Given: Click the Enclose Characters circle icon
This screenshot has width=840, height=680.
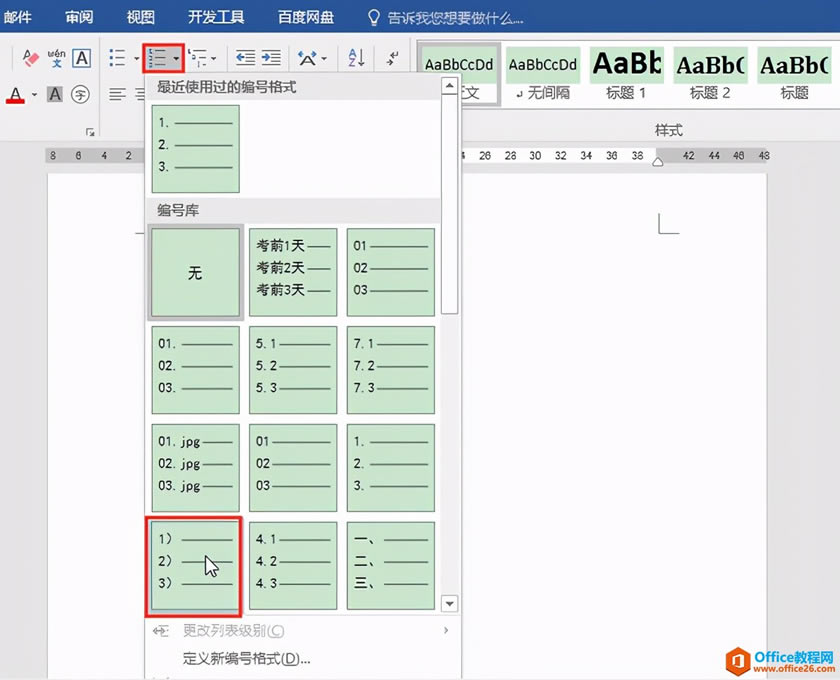Looking at the screenshot, I should [x=80, y=95].
